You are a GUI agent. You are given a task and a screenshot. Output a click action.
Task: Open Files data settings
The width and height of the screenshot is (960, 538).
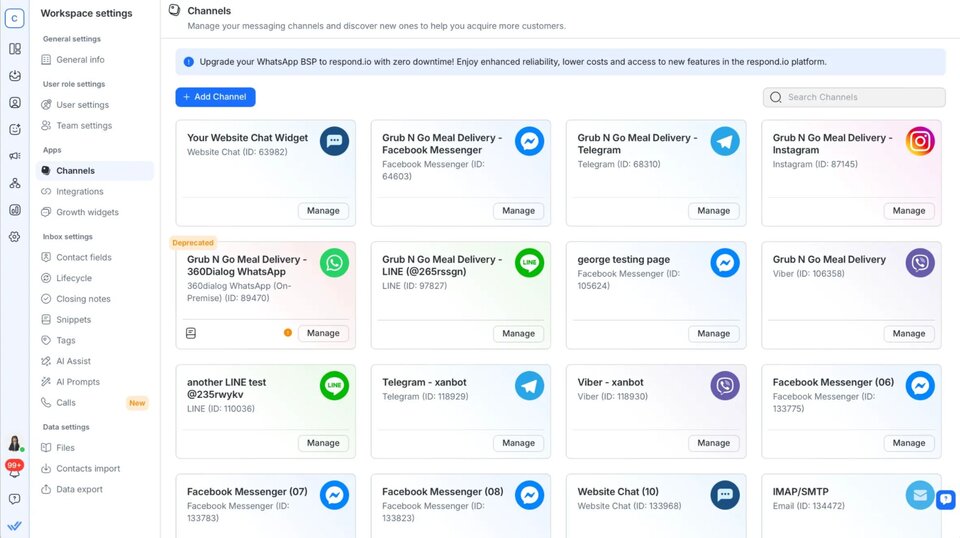(x=95, y=447)
